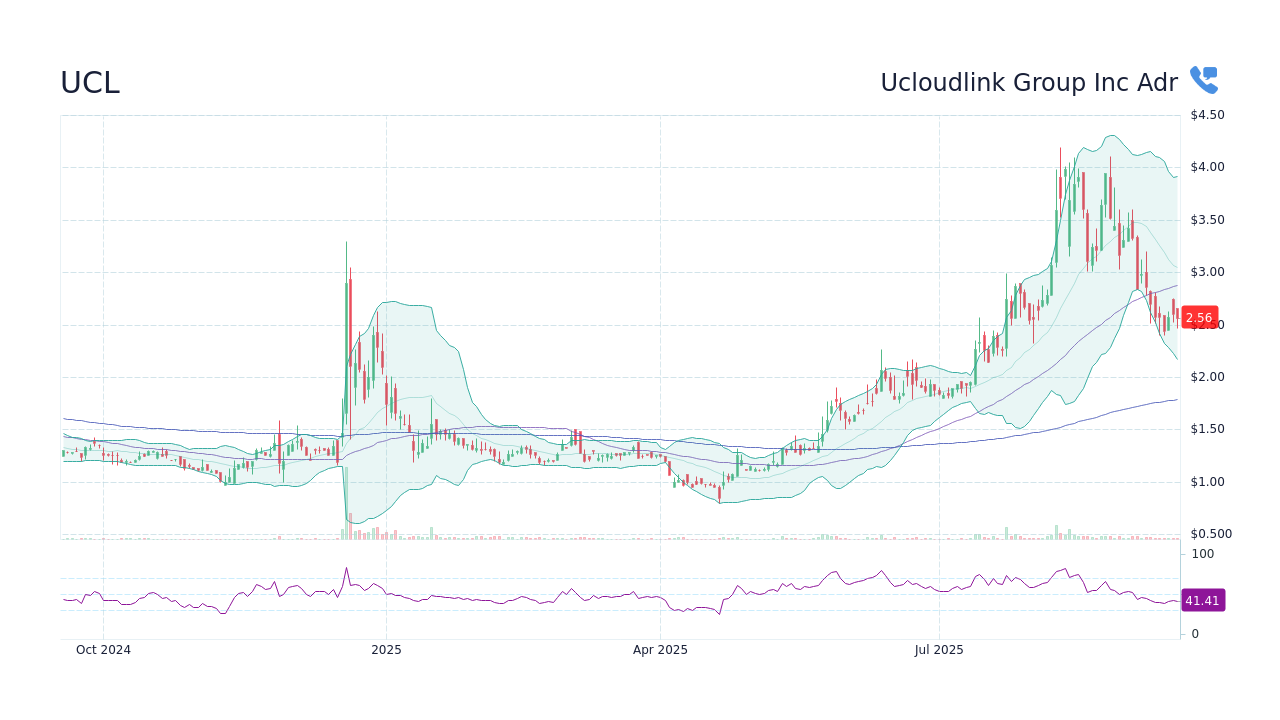This screenshot has height=720, width=1280.
Task: Open the Apr 2025 axis label options
Action: (x=660, y=649)
